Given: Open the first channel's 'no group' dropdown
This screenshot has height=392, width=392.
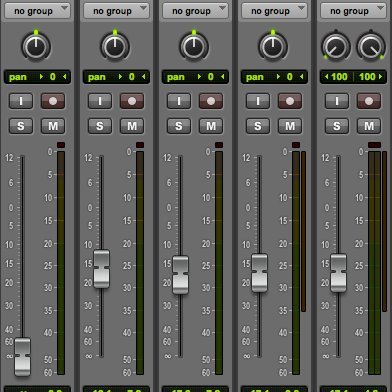Looking at the screenshot, I should coord(37,10).
